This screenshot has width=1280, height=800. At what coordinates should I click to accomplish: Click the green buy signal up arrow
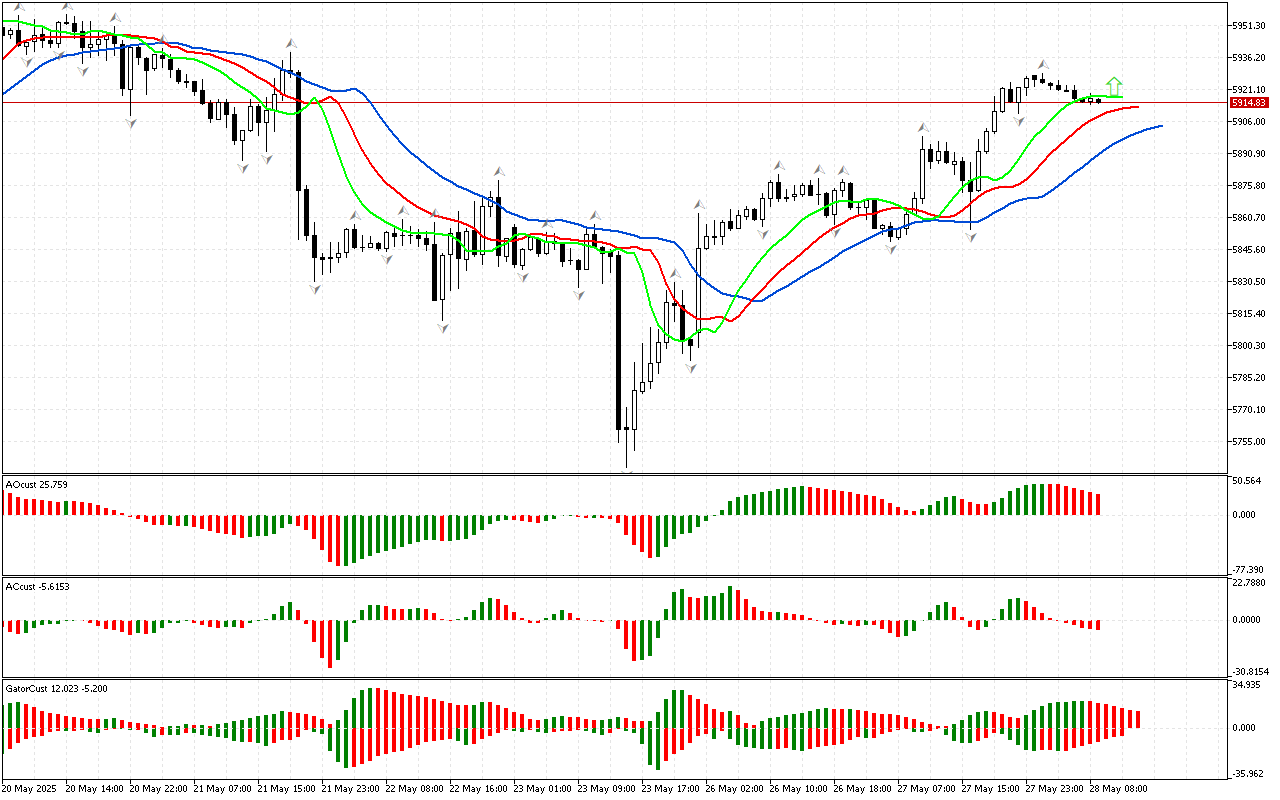(1114, 85)
